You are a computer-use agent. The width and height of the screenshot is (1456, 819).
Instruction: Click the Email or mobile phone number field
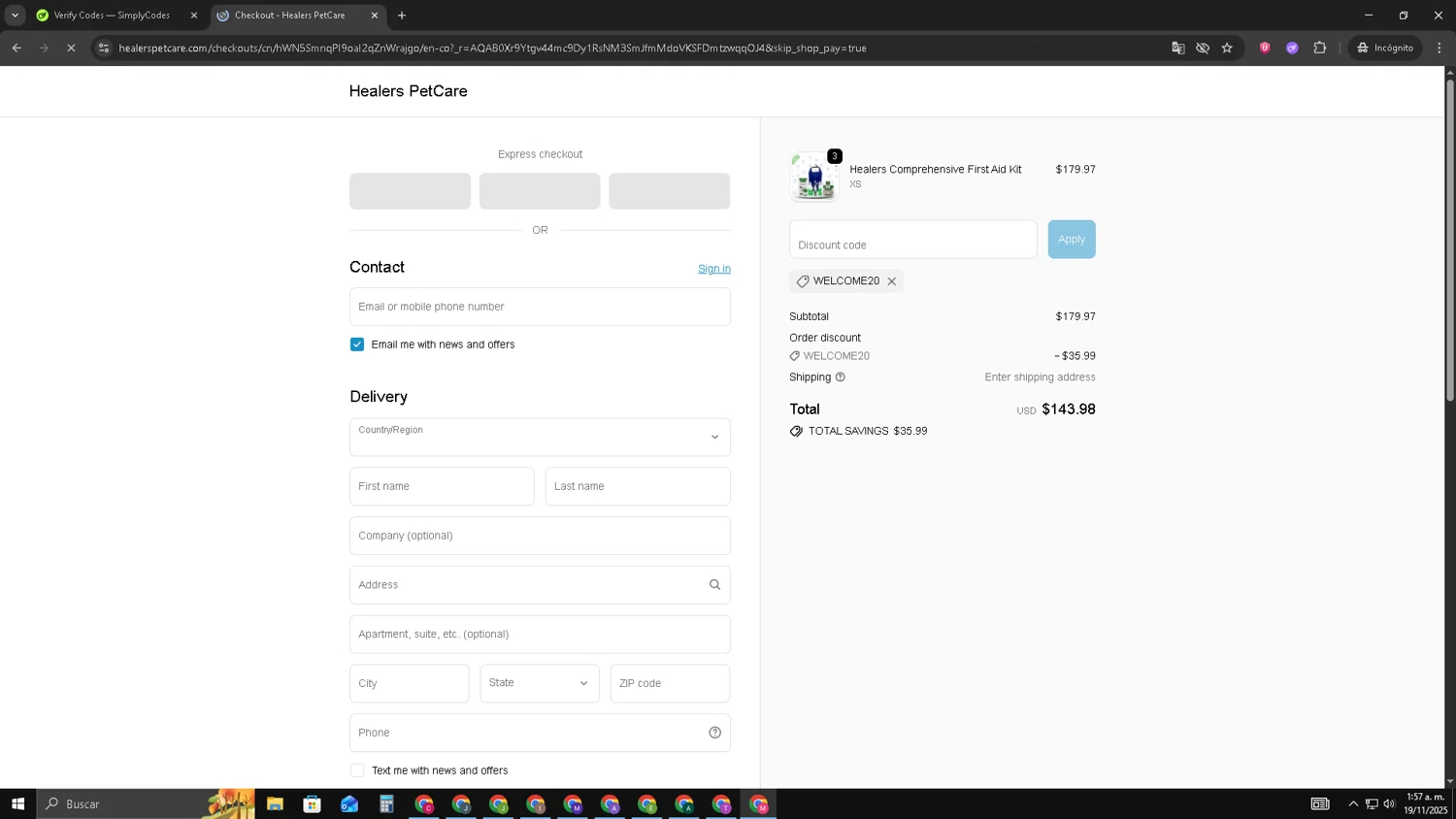pyautogui.click(x=540, y=307)
